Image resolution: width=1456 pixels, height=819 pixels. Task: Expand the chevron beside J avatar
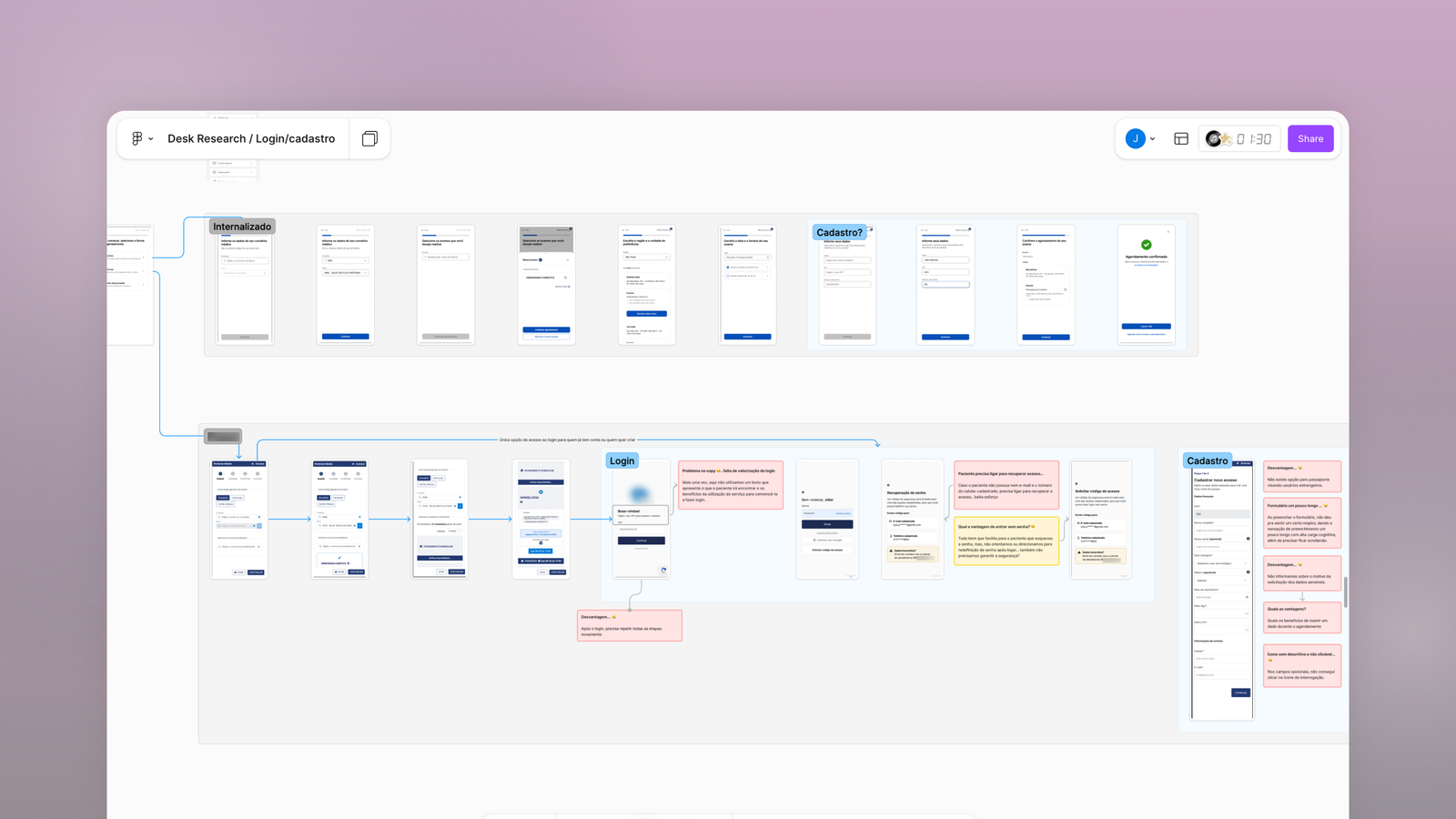pos(1153,139)
